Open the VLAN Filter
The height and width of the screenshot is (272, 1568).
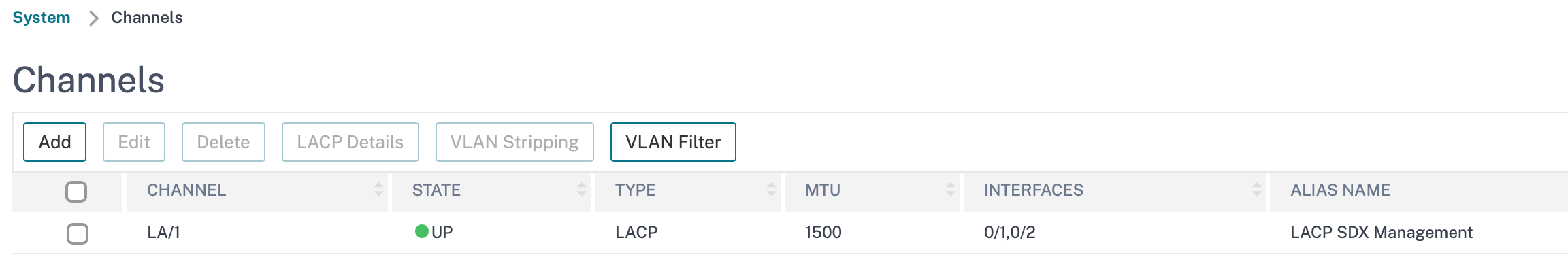673,142
